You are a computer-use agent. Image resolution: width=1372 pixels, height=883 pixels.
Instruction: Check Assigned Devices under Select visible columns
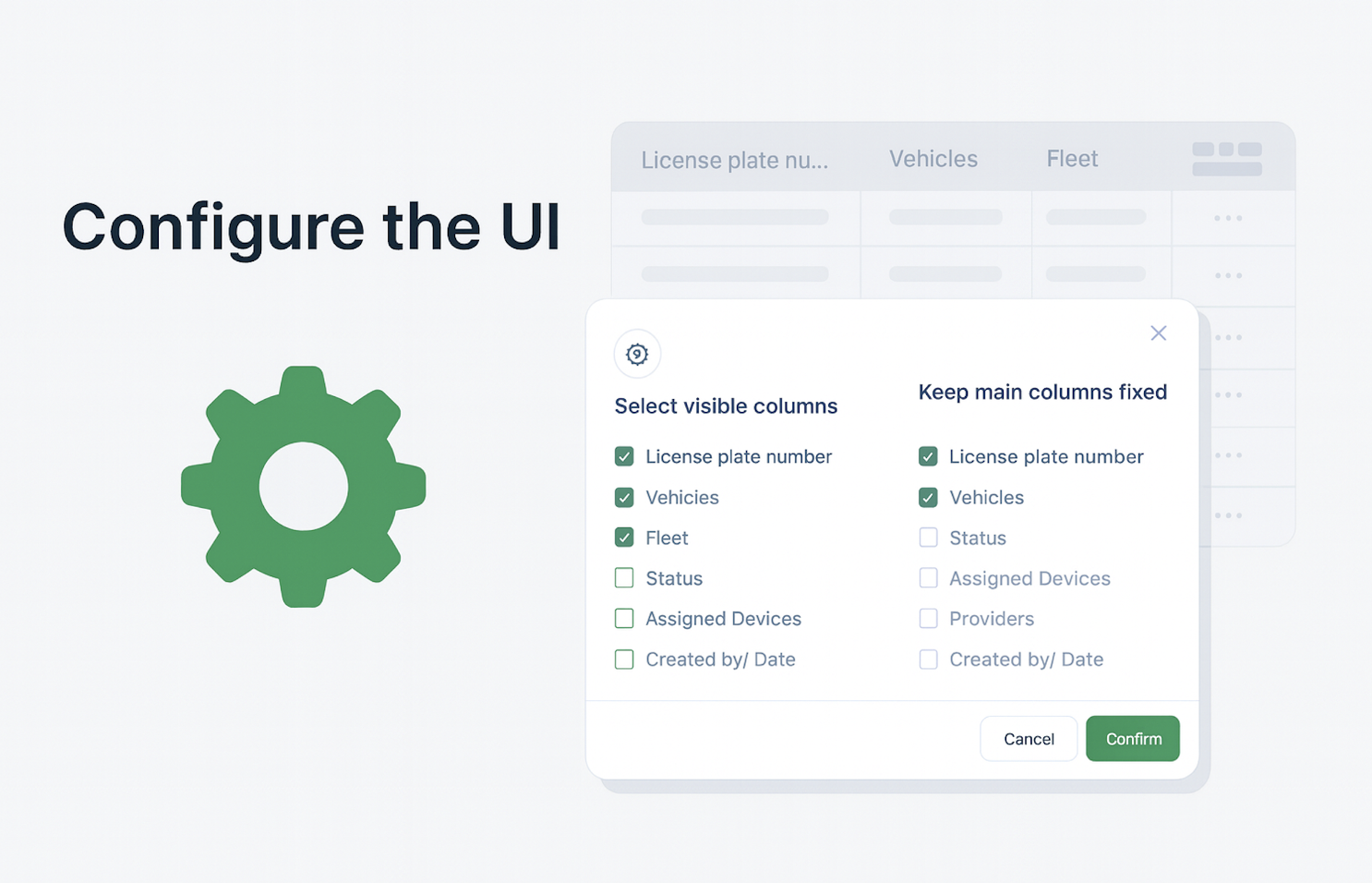coord(624,619)
